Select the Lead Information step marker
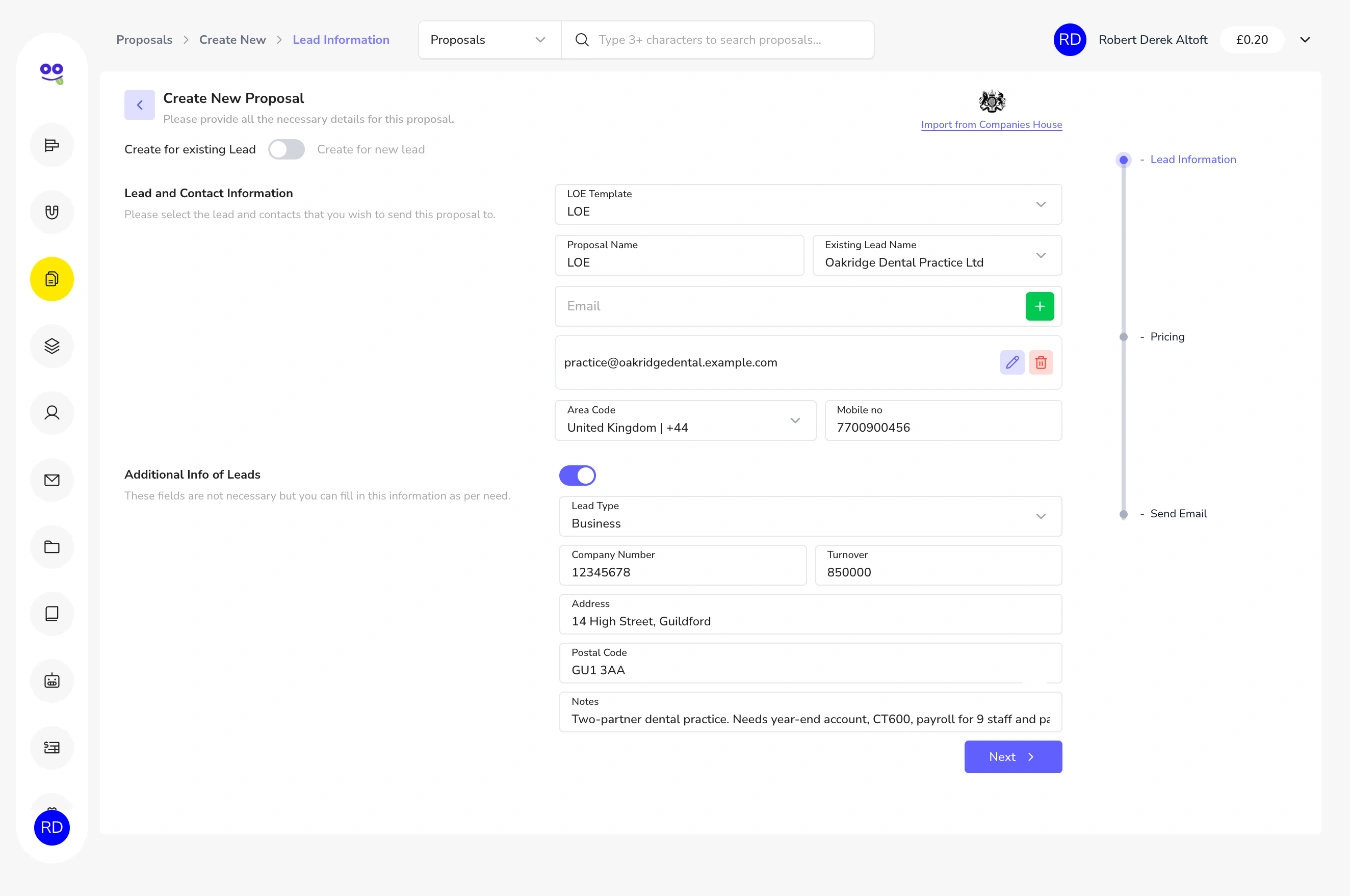Image resolution: width=1350 pixels, height=896 pixels. pyautogui.click(x=1124, y=160)
